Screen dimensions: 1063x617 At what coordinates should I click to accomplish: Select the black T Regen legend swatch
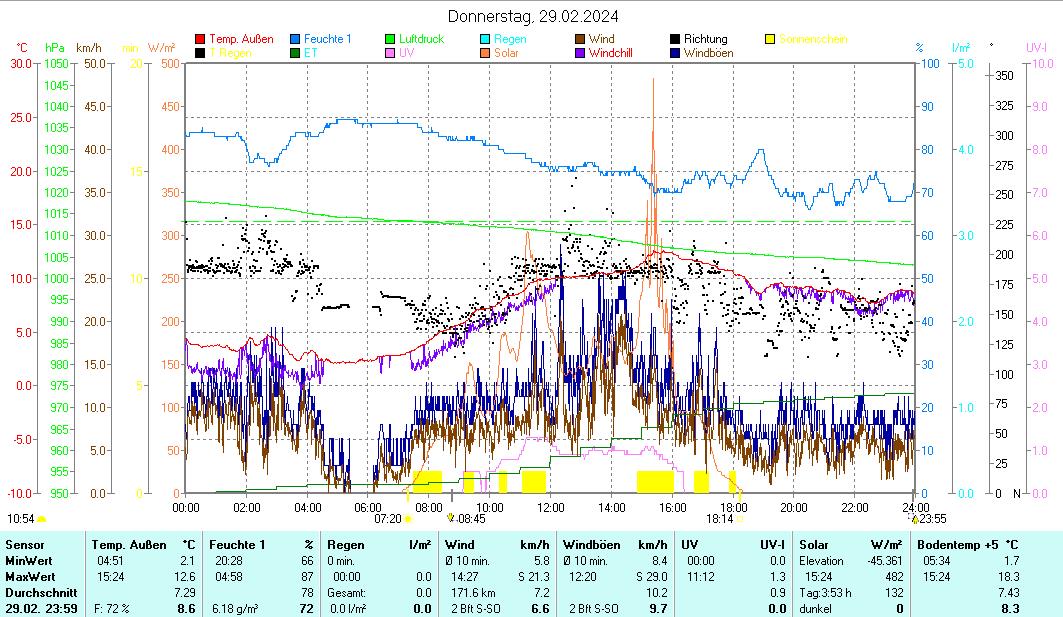click(x=200, y=53)
